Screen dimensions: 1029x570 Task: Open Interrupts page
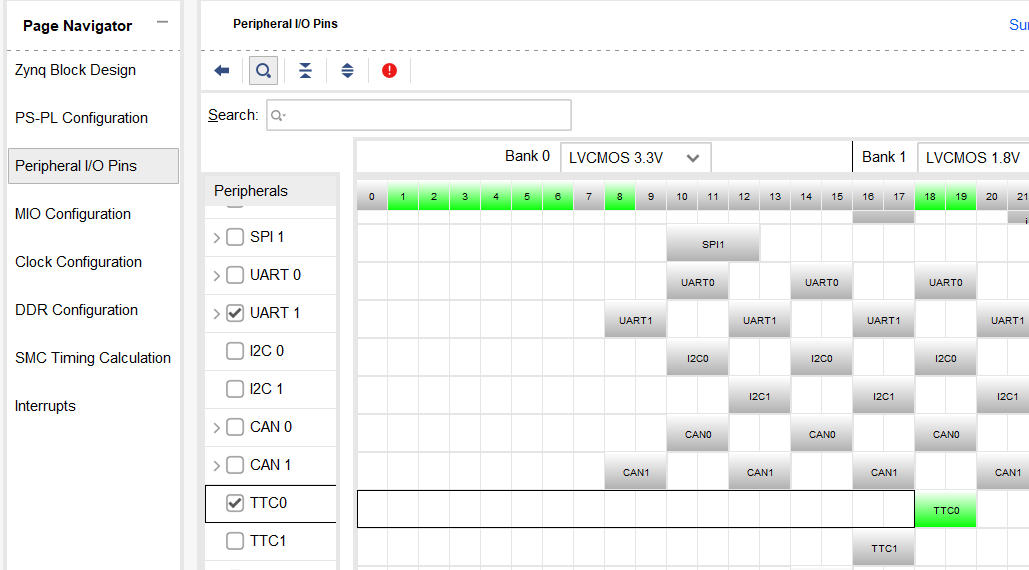pos(45,406)
